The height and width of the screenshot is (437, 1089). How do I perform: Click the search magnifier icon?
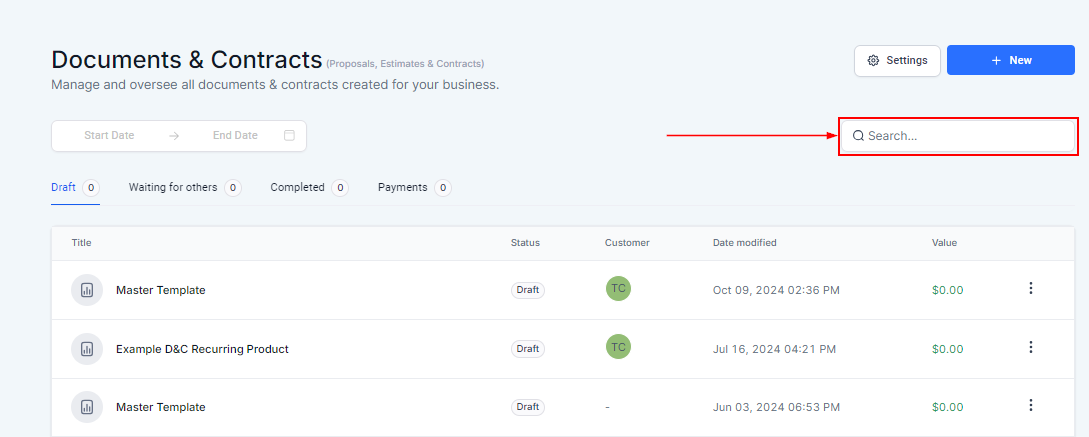coord(858,136)
